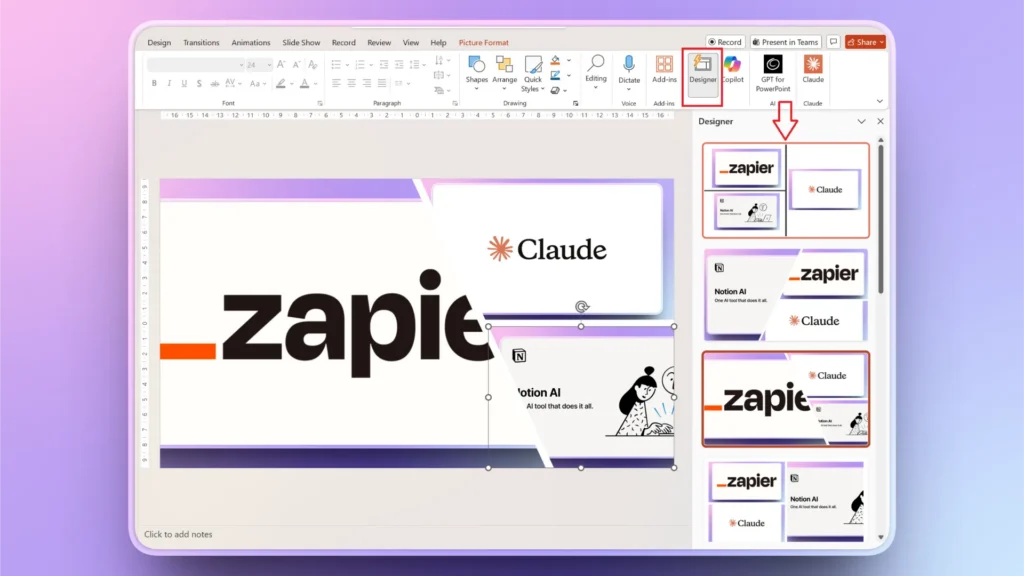Screen dimensions: 1024x576
Task: Insert bulleted list
Action: pyautogui.click(x=336, y=65)
